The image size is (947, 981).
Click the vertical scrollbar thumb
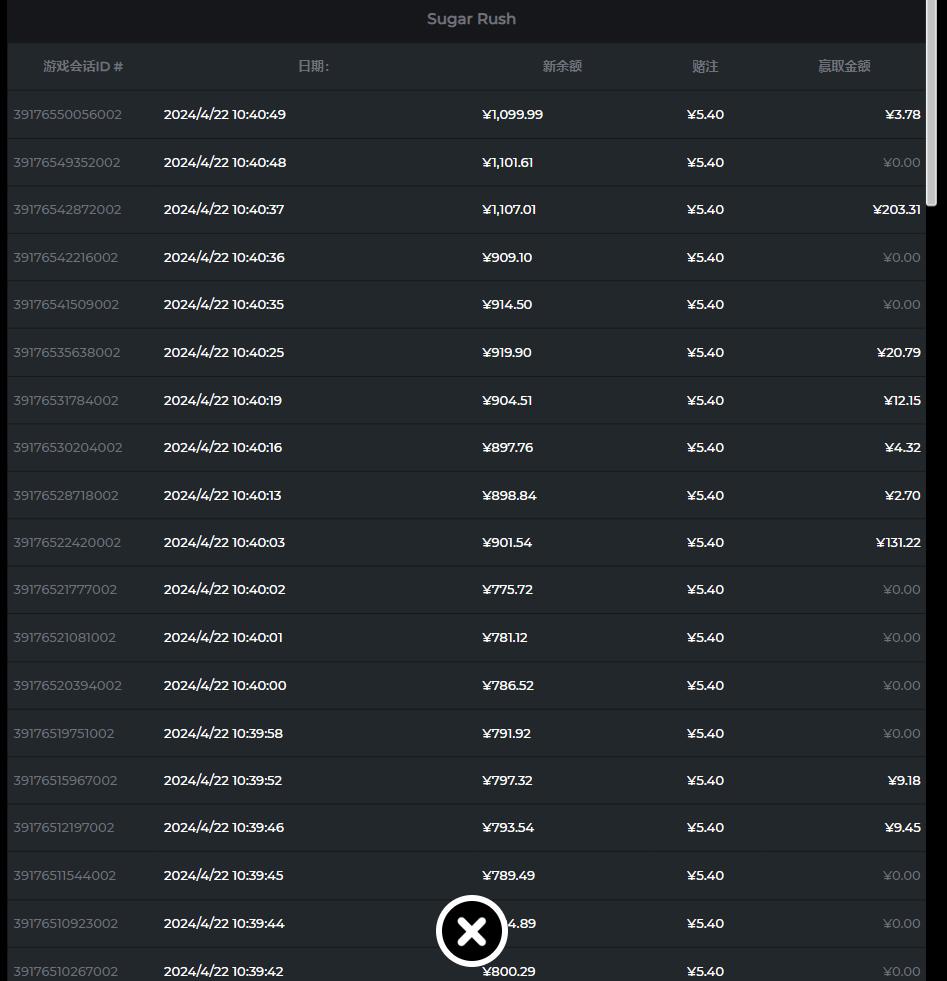coord(931,103)
